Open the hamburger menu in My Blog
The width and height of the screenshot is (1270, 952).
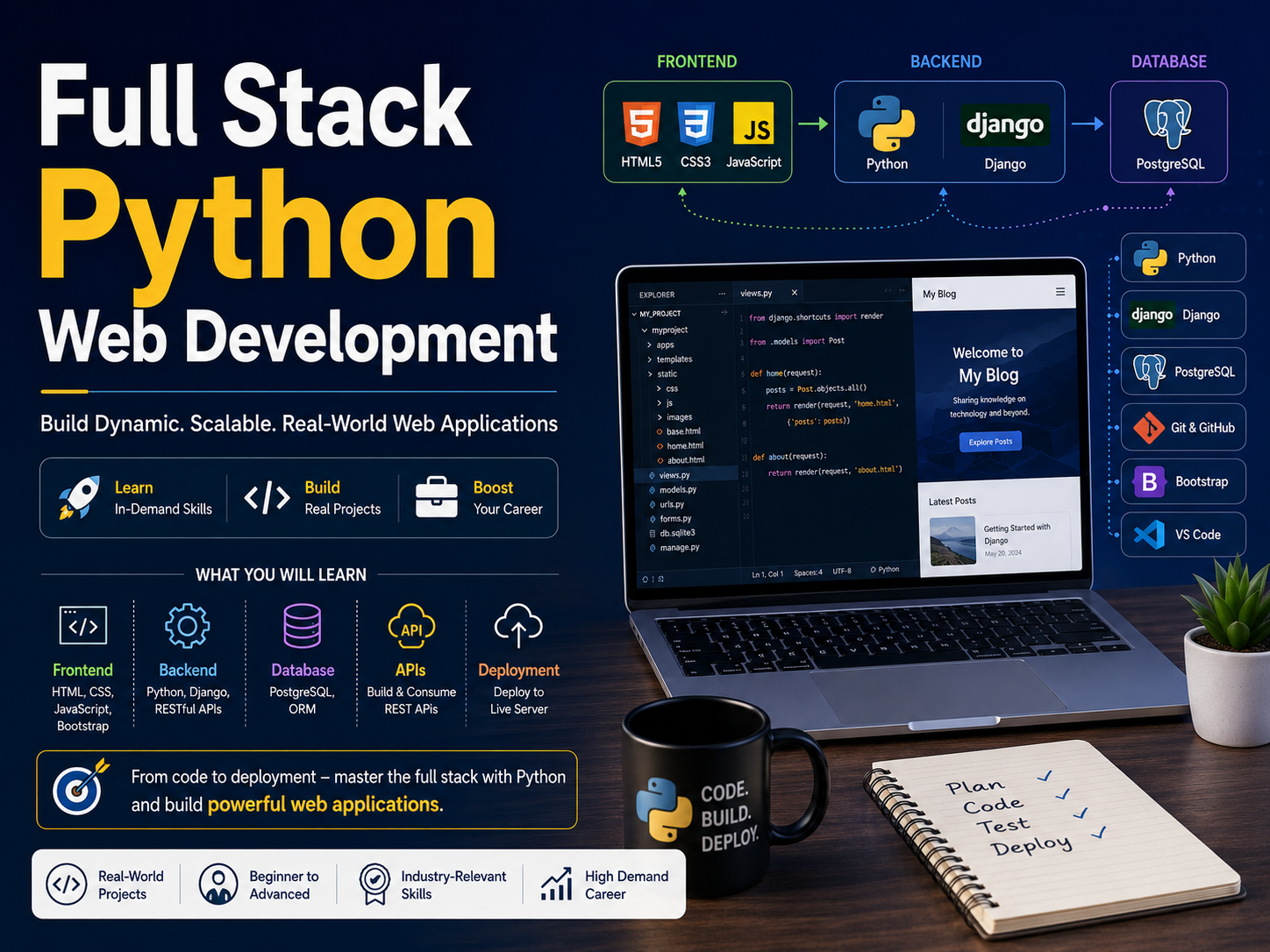[x=1060, y=292]
